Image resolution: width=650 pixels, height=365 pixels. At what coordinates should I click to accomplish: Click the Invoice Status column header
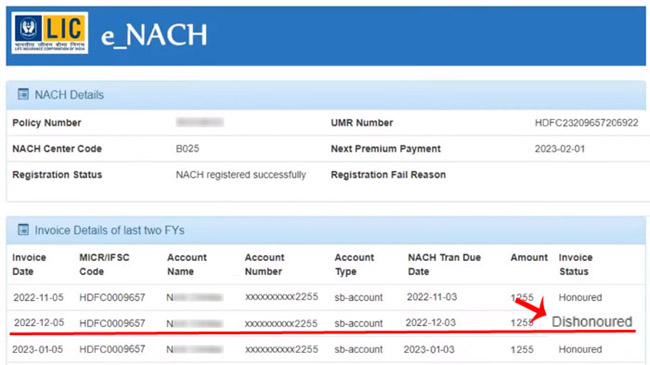pos(575,264)
